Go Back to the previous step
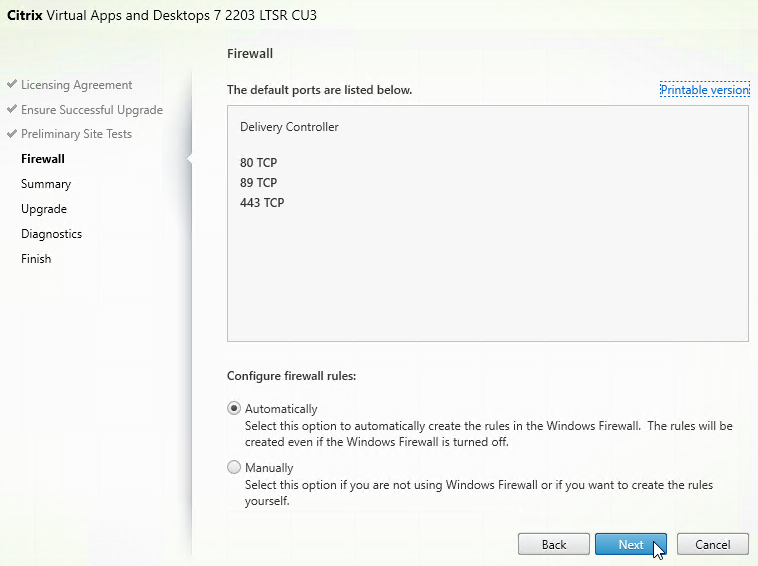Viewport: 758px width, 566px height. [x=554, y=544]
